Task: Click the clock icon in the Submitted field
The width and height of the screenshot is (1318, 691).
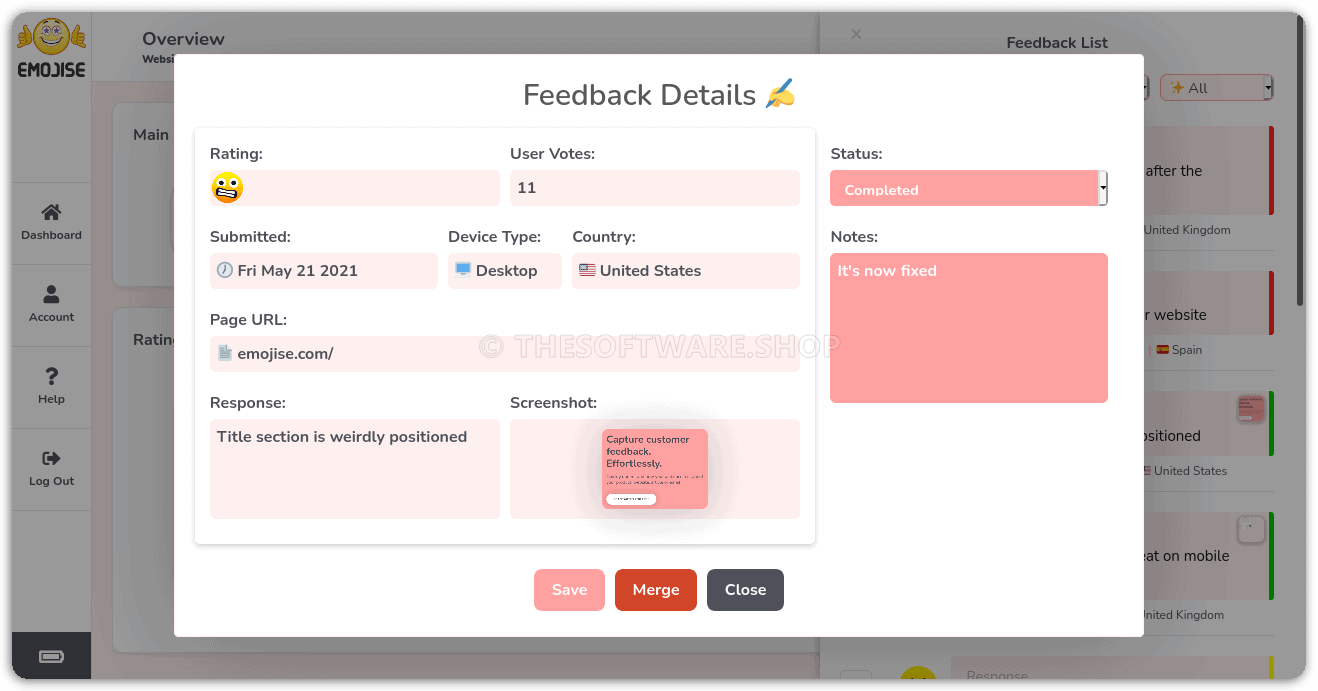Action: tap(225, 270)
